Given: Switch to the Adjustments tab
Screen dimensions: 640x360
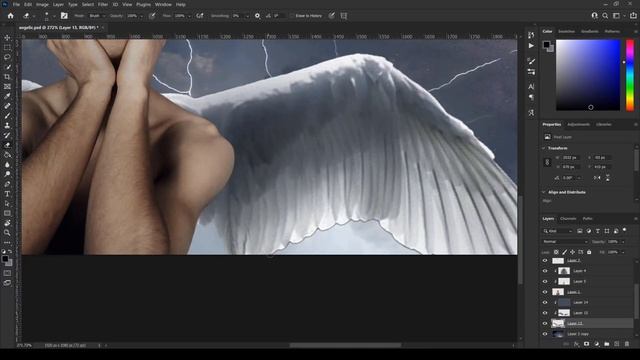Looking at the screenshot, I should click(578, 124).
